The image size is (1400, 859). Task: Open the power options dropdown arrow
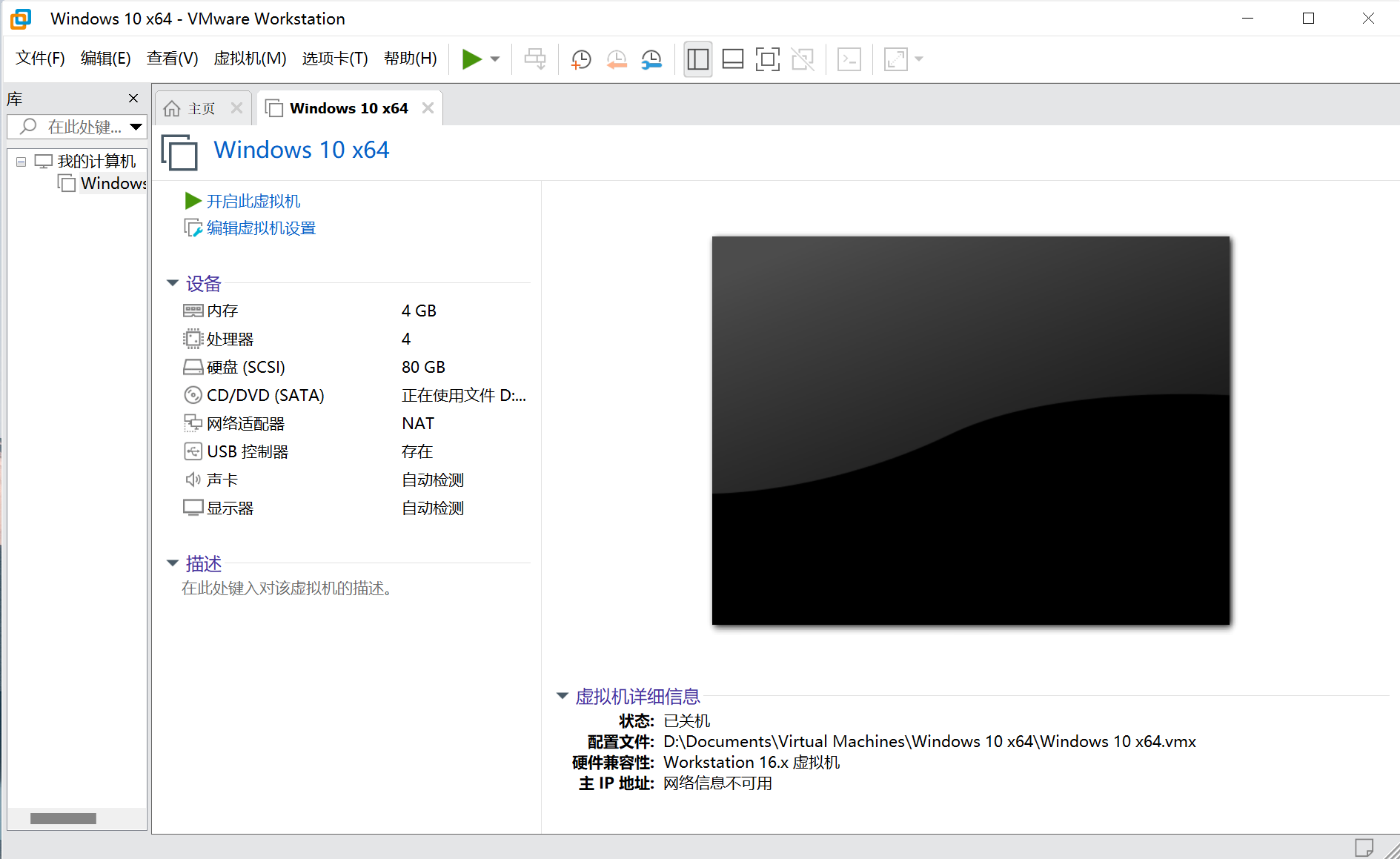point(495,59)
